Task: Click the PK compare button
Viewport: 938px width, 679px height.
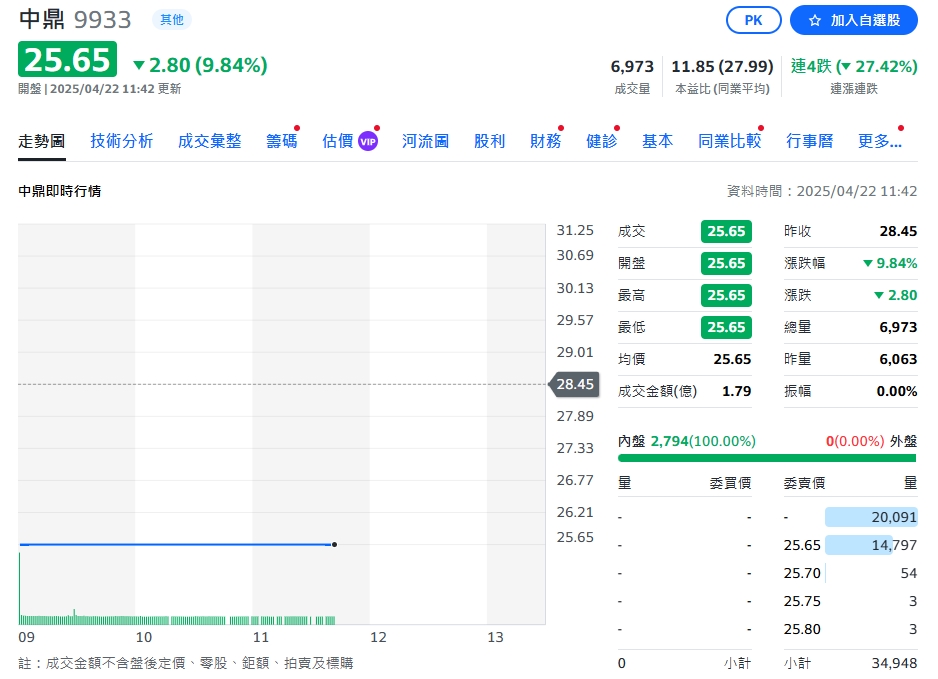Action: pos(754,20)
